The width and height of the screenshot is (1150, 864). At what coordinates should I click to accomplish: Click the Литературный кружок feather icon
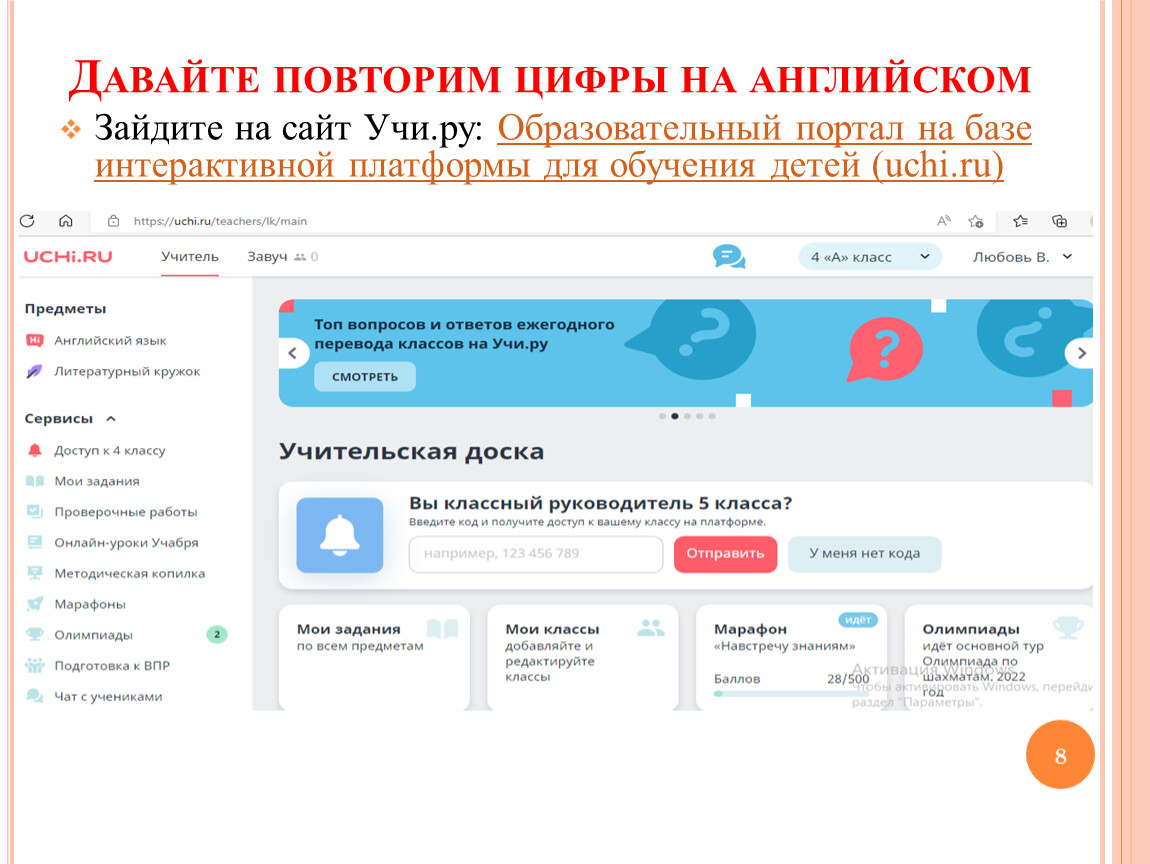pos(34,371)
